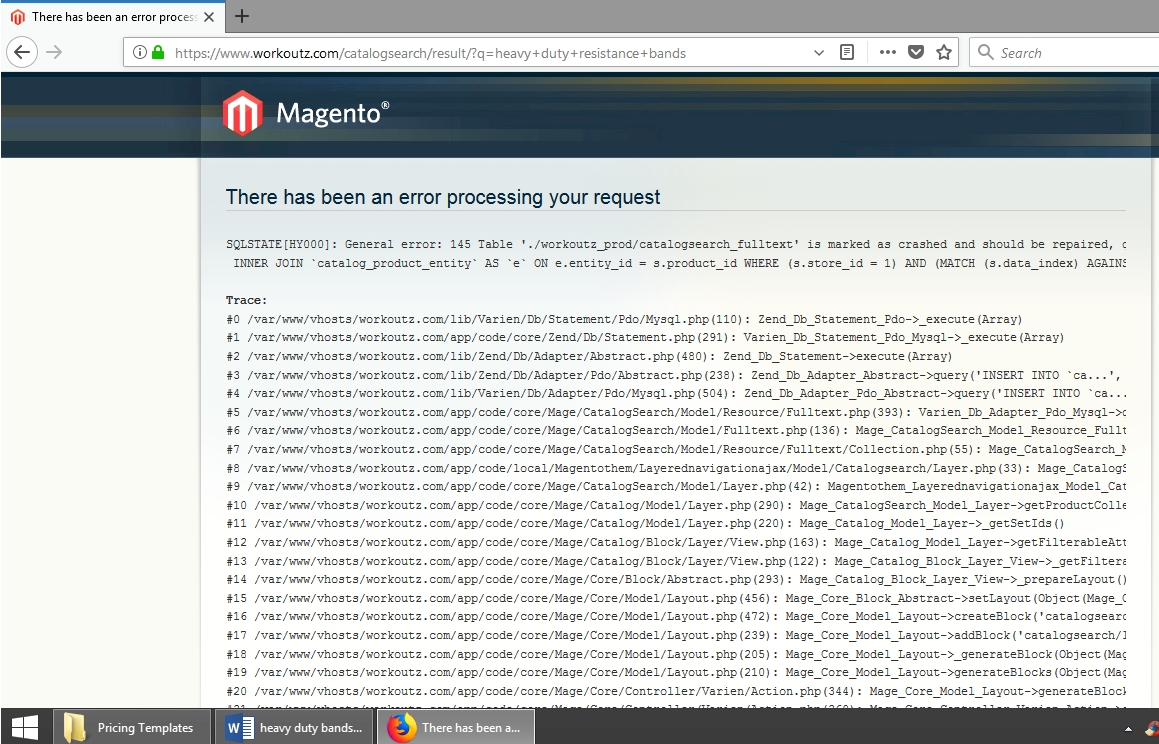Click the green padlock security icon
1159x744 pixels.
click(x=157, y=52)
